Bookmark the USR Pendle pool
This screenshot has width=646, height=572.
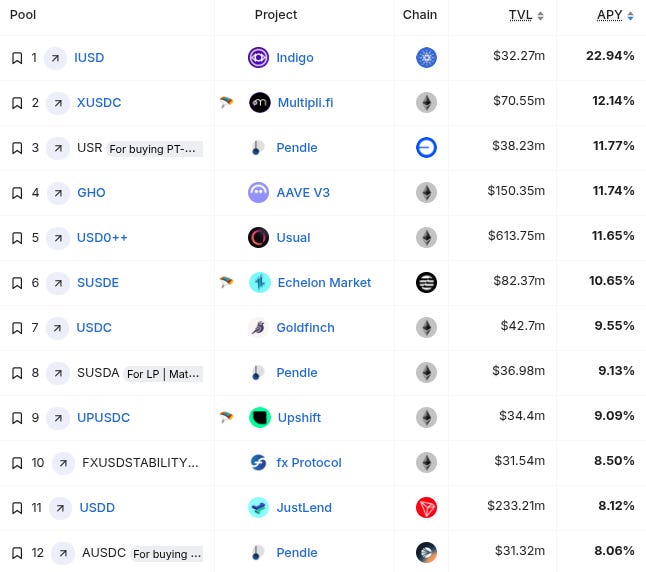coord(17,148)
